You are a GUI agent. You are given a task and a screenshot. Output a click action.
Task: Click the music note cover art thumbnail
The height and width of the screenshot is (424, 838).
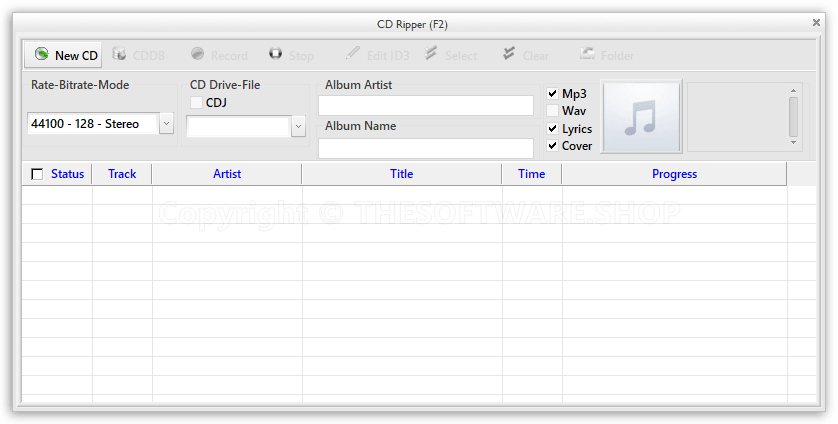641,117
